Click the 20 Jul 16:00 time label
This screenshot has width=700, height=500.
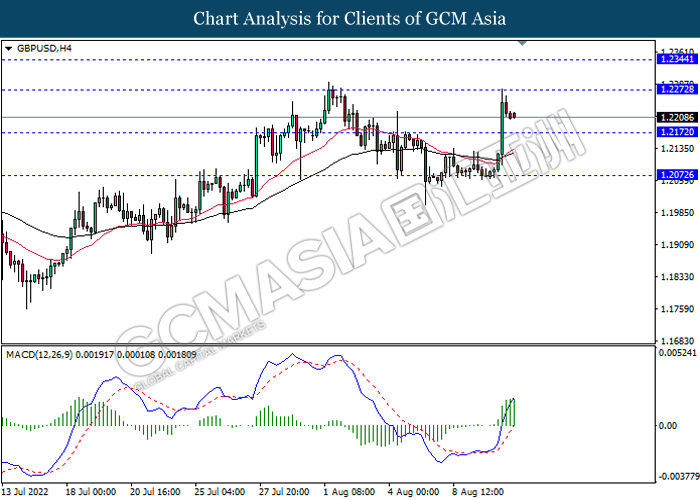coord(155,492)
